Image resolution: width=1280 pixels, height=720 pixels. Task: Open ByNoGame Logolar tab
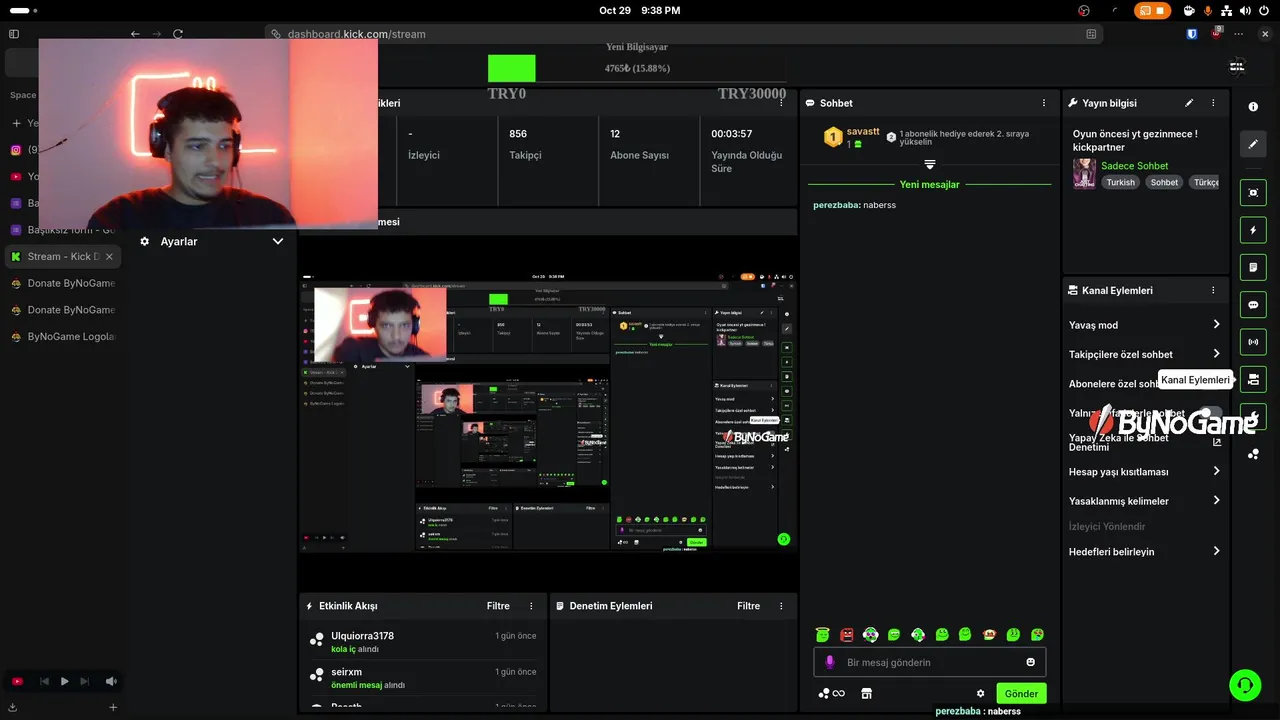coord(62,336)
